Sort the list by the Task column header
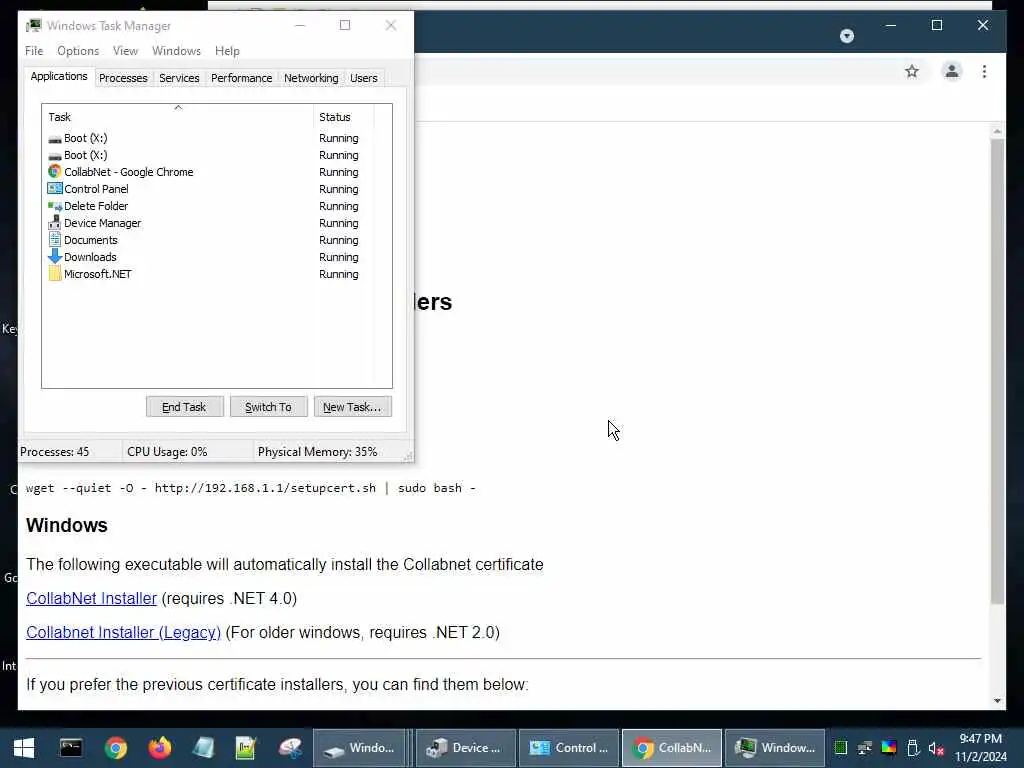 click(178, 117)
